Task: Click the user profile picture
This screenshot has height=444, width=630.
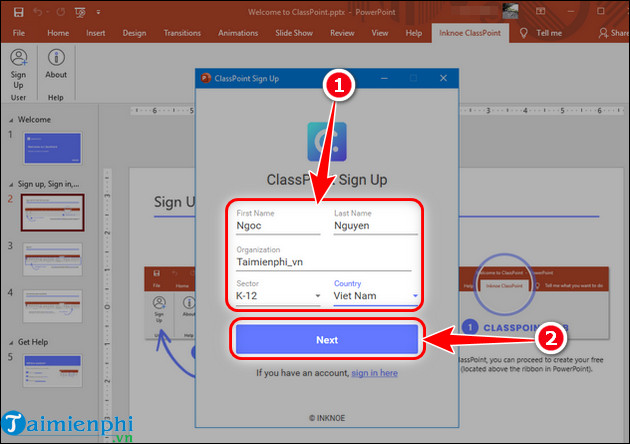Action: click(510, 11)
